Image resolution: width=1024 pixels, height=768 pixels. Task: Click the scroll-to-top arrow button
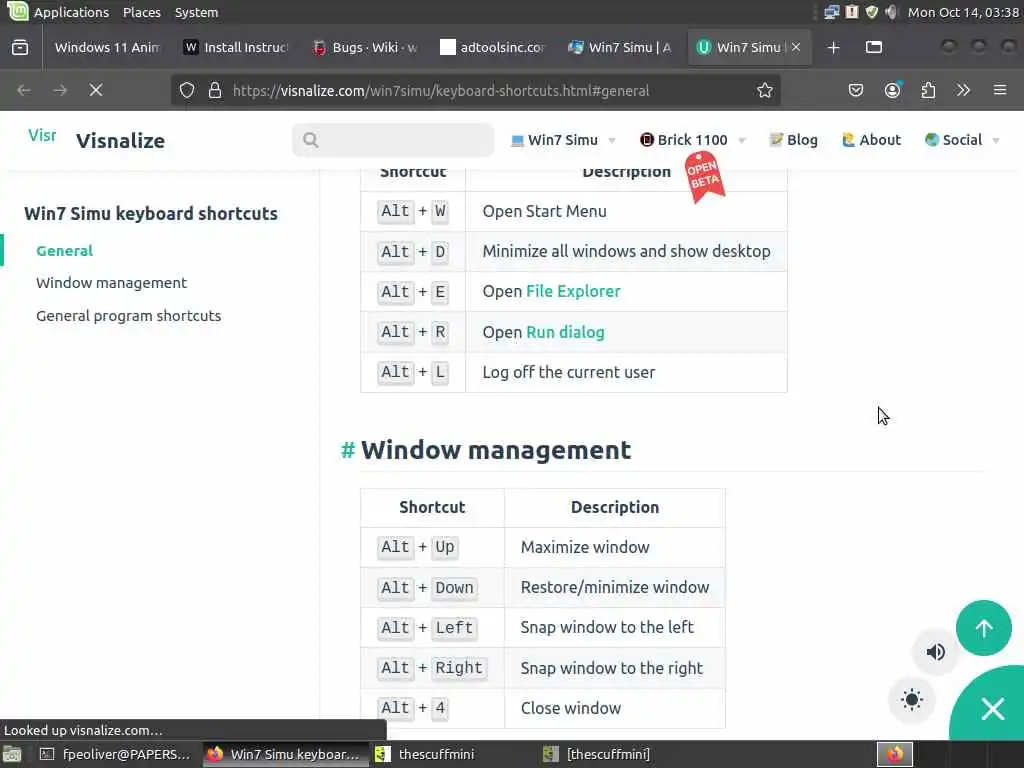(984, 628)
